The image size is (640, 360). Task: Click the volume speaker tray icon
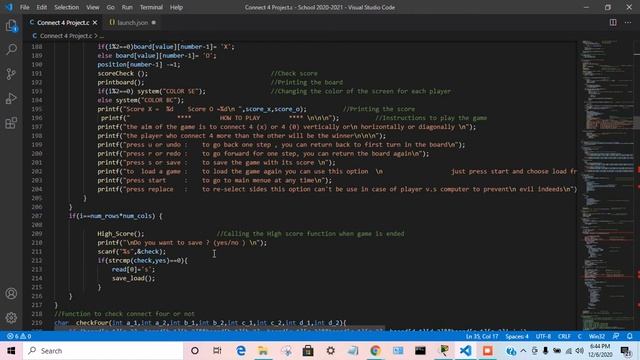pos(579,351)
